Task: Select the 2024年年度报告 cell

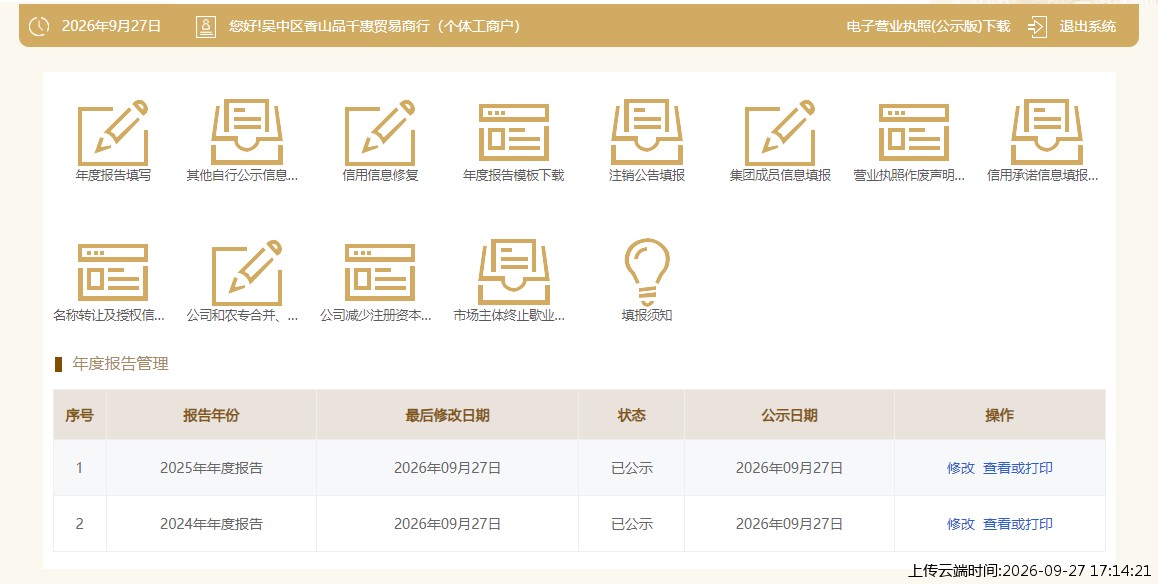Action: click(x=211, y=524)
